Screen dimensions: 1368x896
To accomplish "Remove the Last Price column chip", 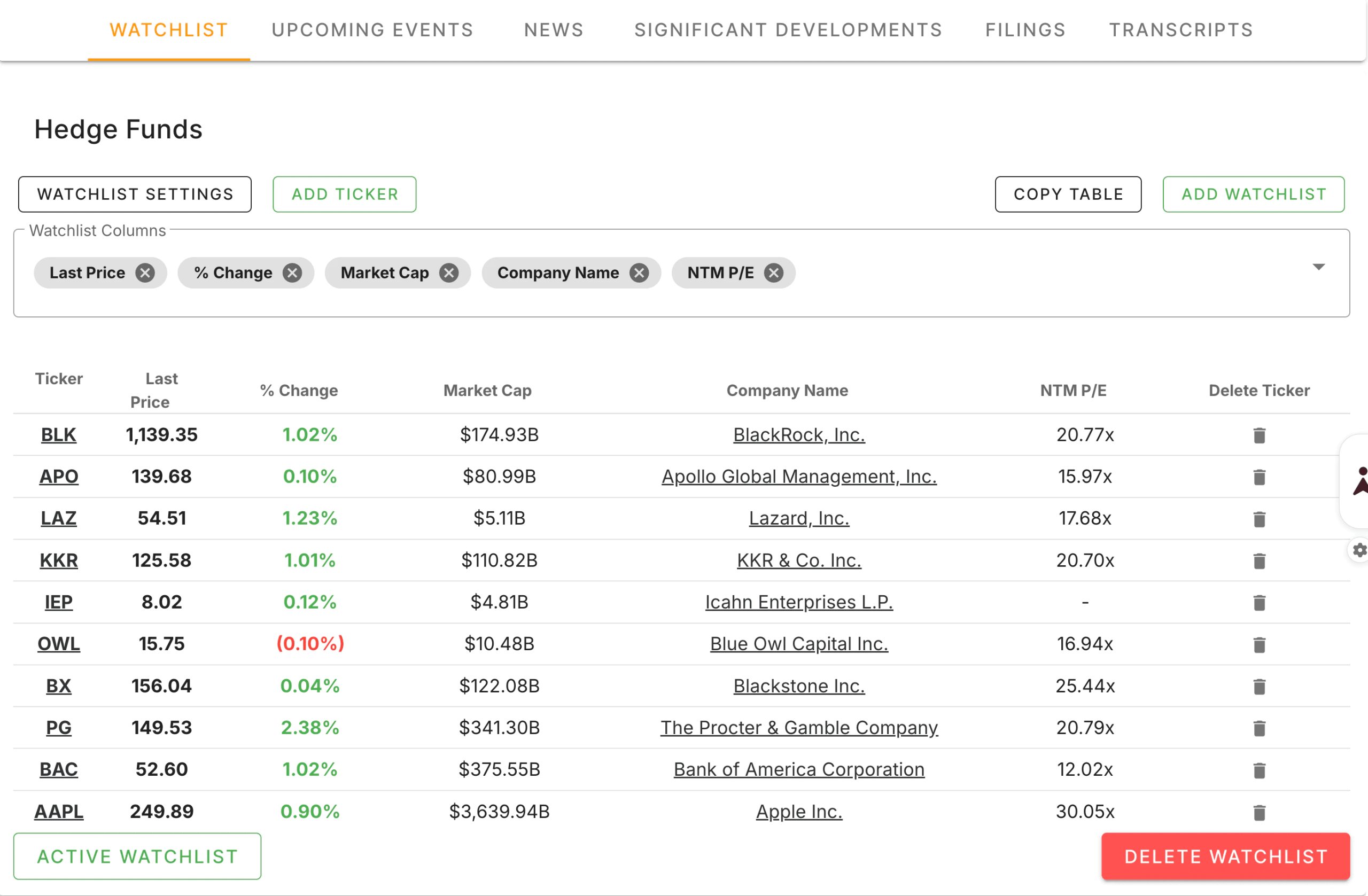I will [145, 273].
